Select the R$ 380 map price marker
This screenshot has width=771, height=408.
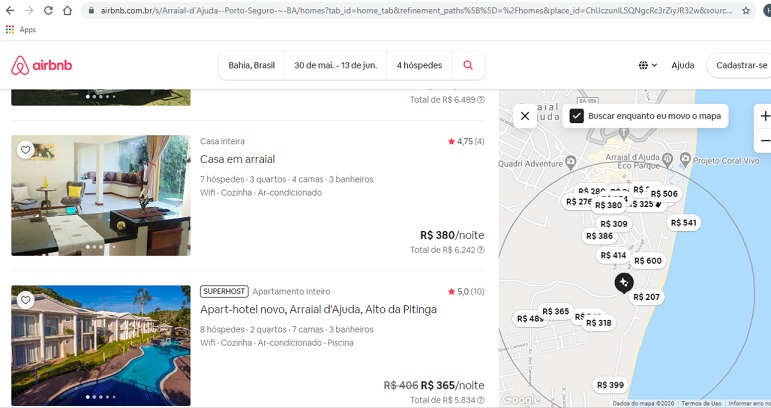click(x=609, y=205)
